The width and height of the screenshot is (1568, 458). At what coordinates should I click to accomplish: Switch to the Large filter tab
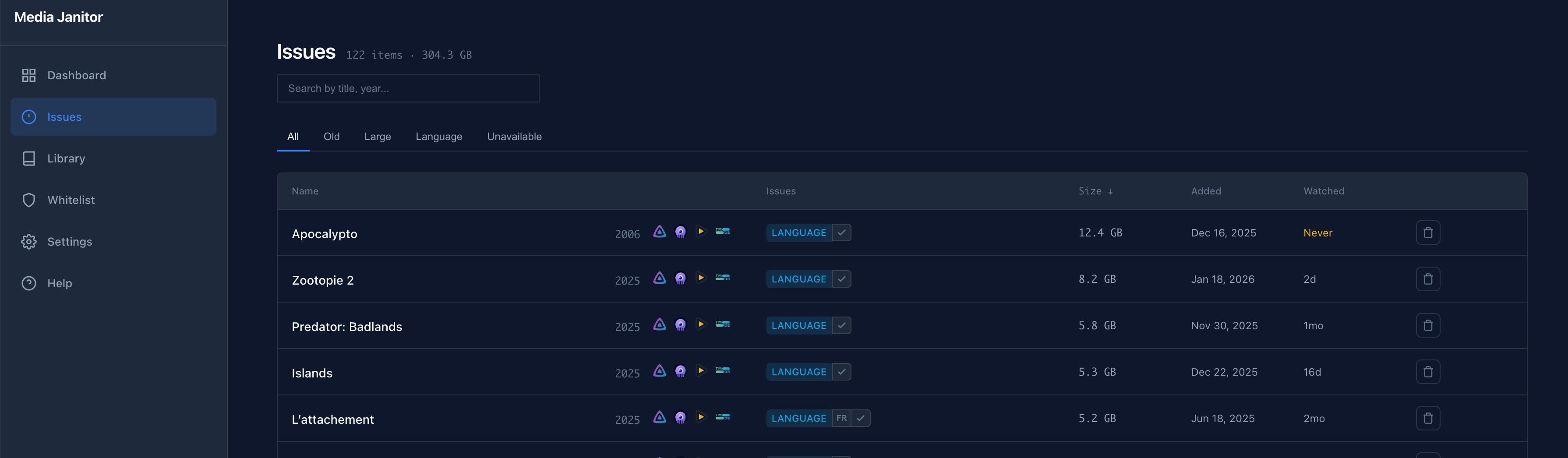(x=378, y=137)
